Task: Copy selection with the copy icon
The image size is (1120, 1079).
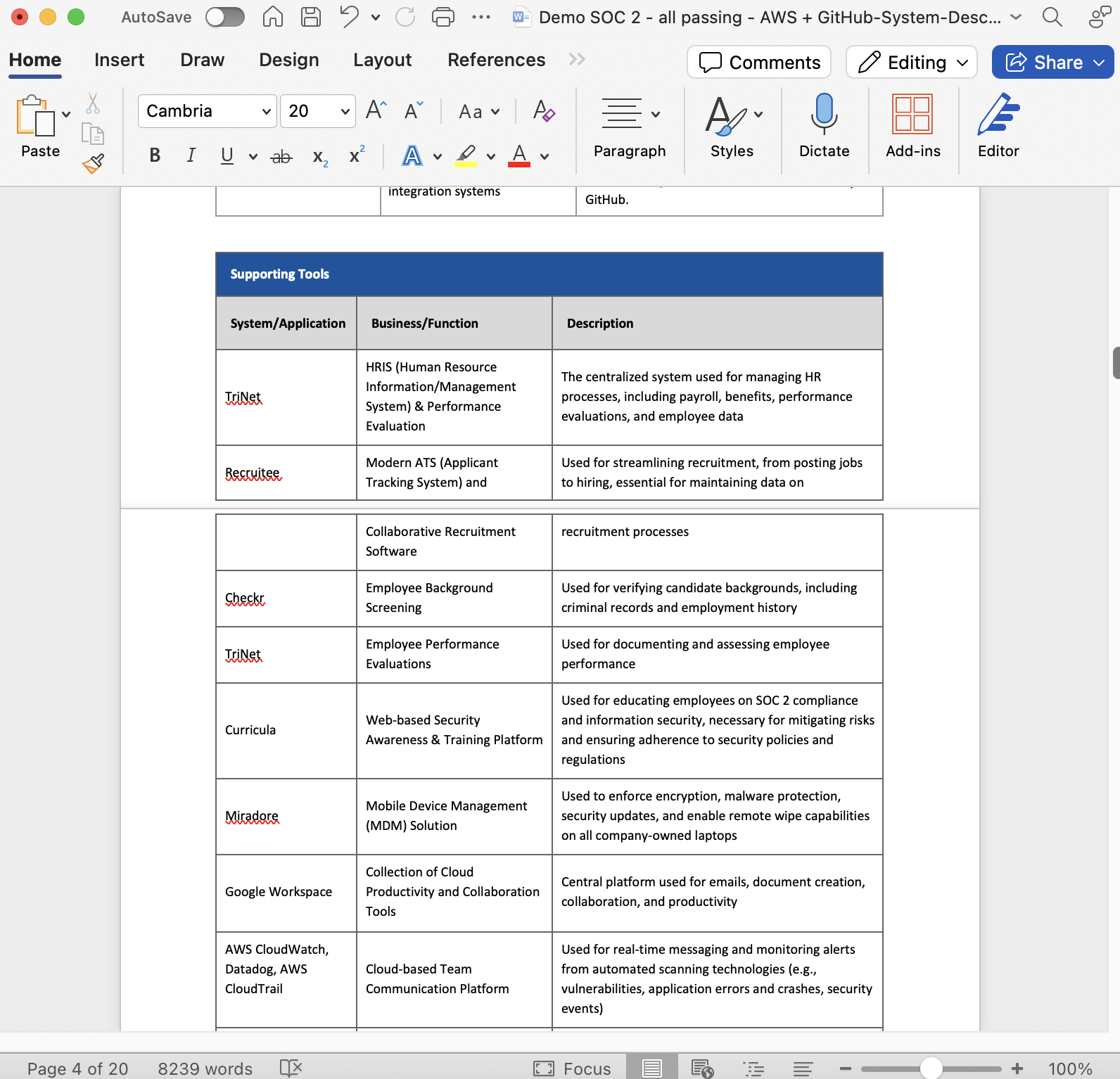Action: (92, 133)
